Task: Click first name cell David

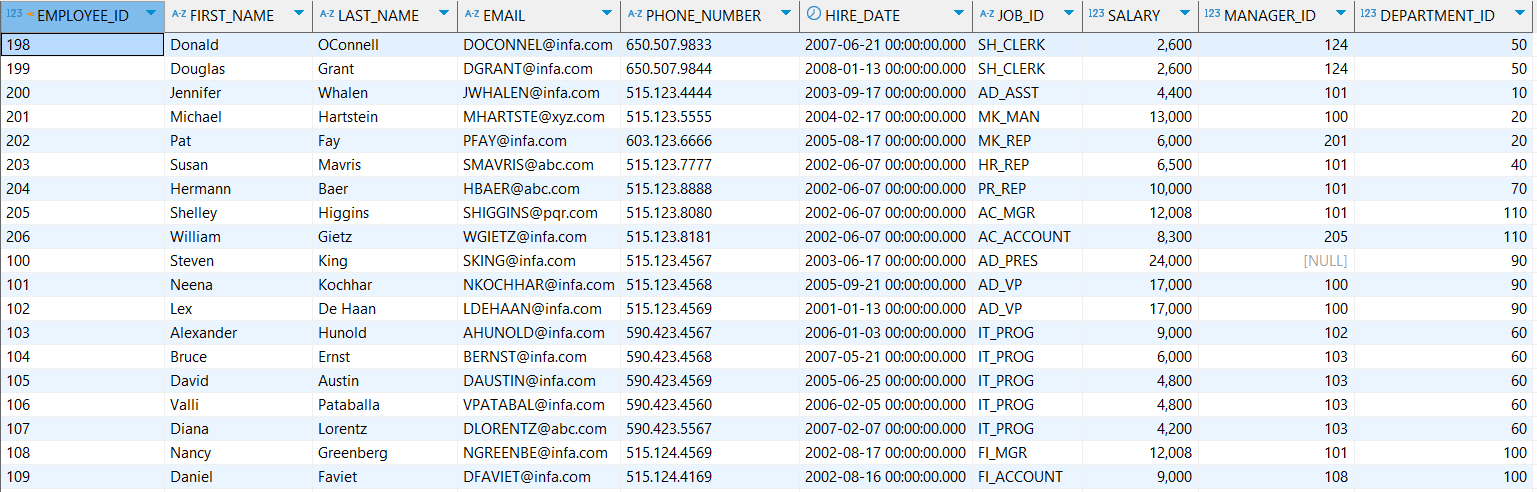Action: tap(238, 381)
